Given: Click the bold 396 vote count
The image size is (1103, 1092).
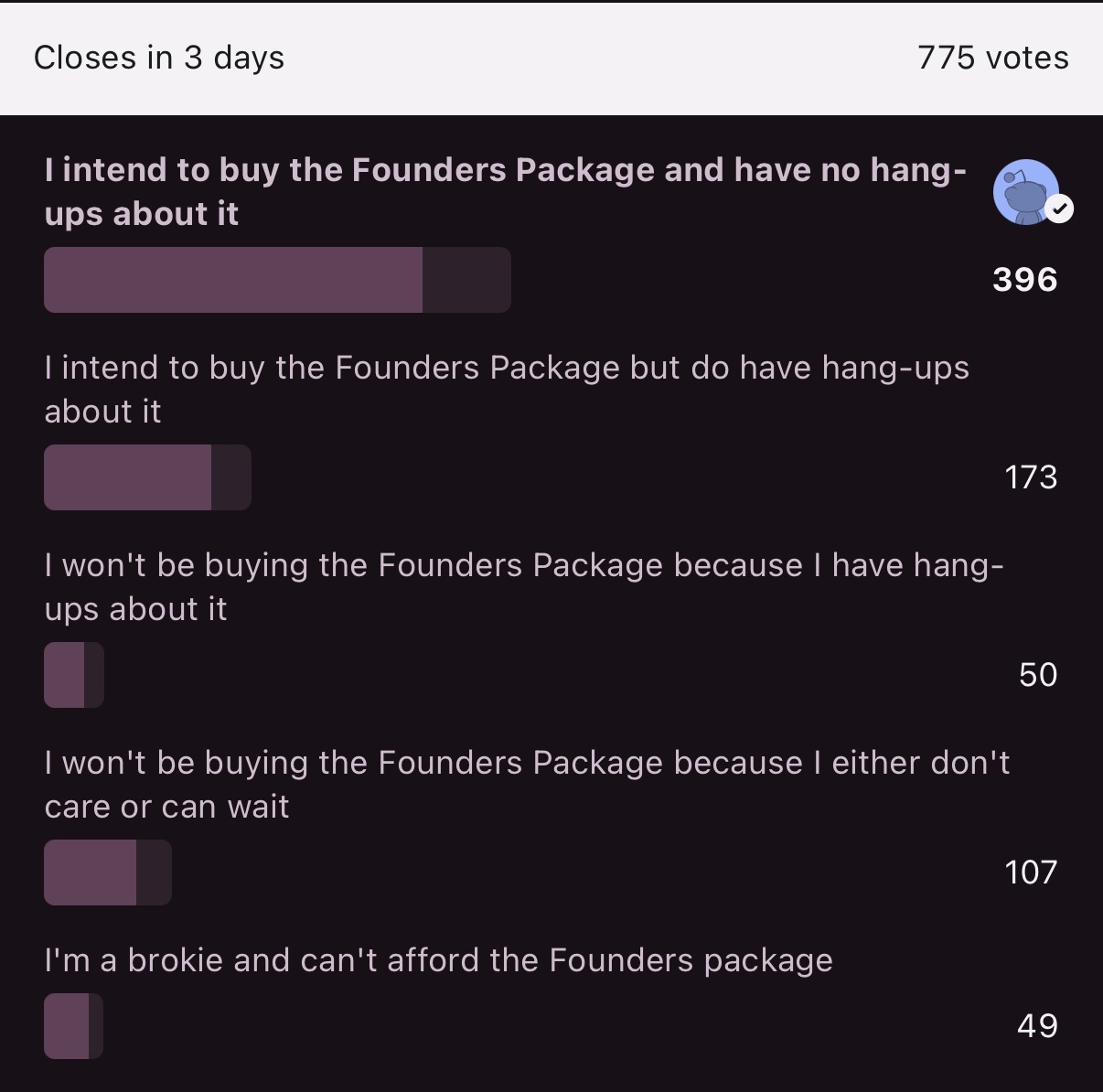Looking at the screenshot, I should [1025, 280].
